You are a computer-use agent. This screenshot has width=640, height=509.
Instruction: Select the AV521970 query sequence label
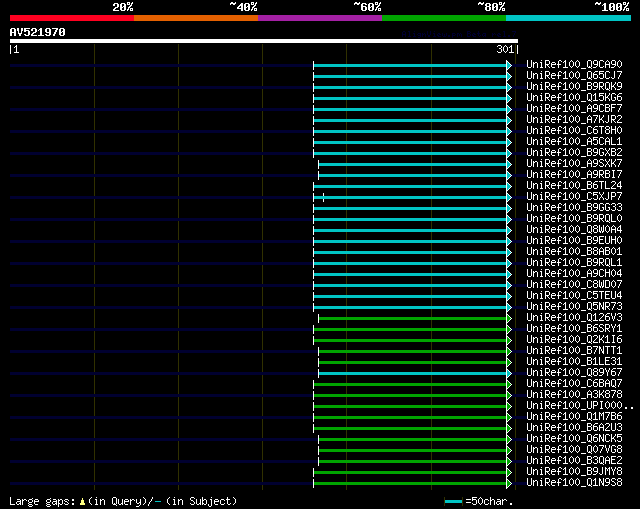pos(38,32)
